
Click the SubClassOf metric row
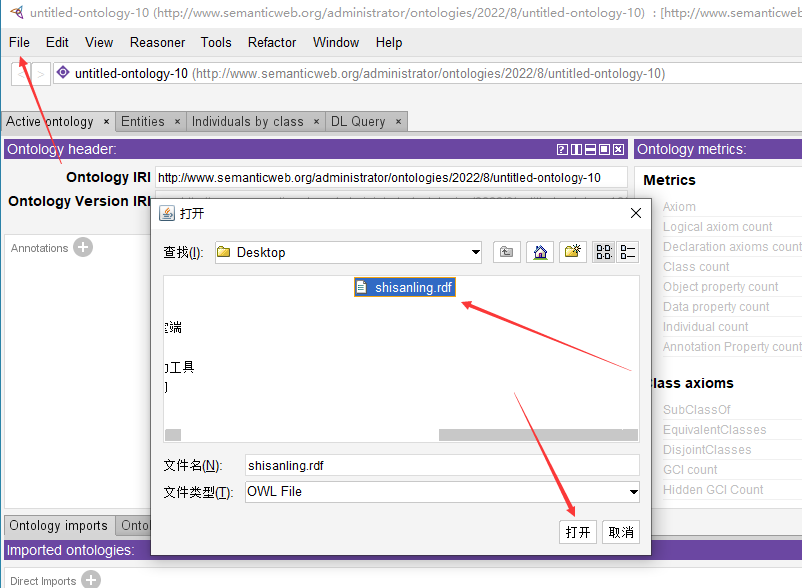697,410
